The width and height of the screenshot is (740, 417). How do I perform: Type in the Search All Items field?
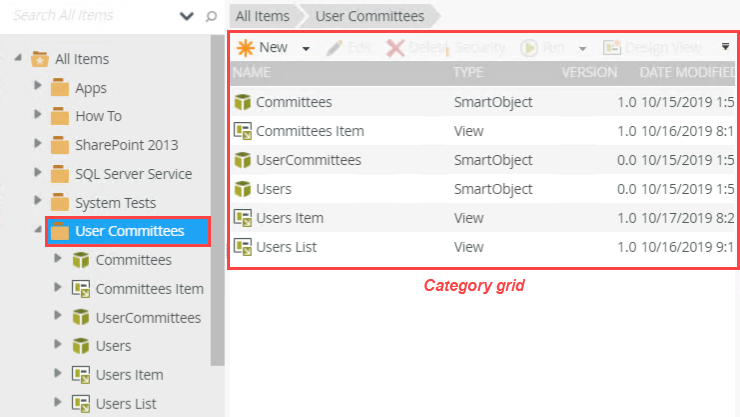(x=90, y=16)
